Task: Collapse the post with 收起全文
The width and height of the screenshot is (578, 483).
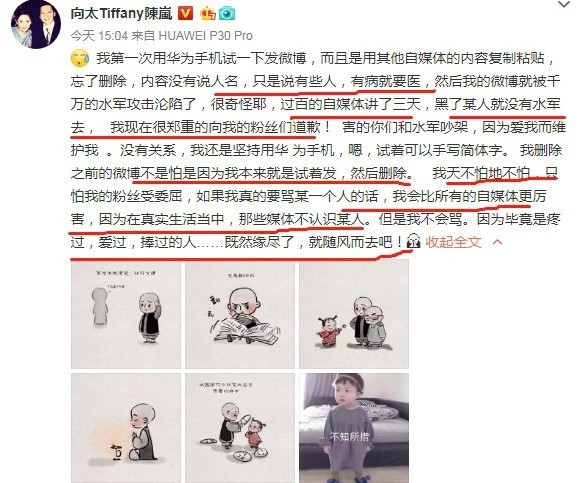Action: click(x=453, y=242)
